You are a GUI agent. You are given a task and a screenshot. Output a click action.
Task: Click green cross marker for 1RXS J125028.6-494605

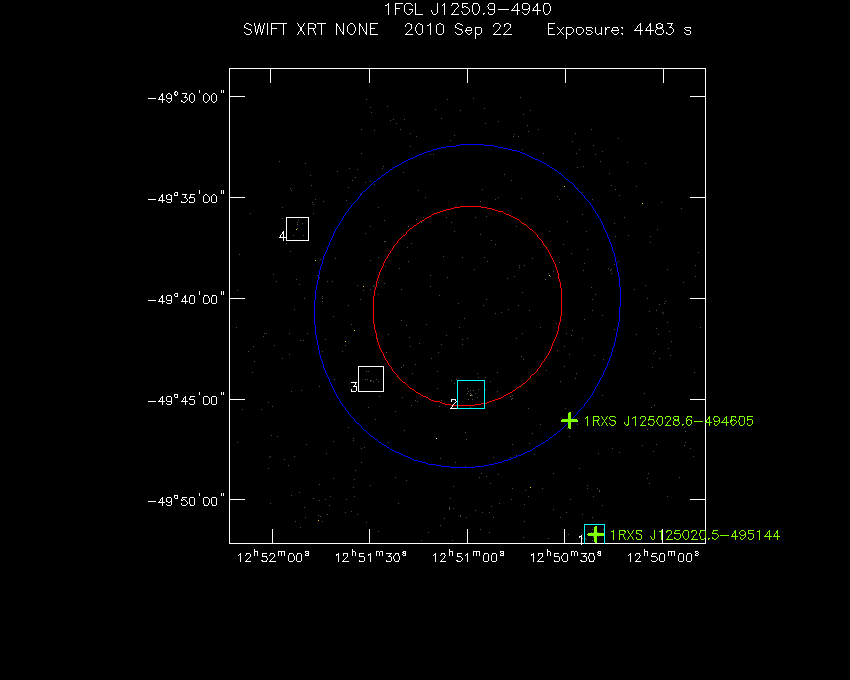[569, 420]
